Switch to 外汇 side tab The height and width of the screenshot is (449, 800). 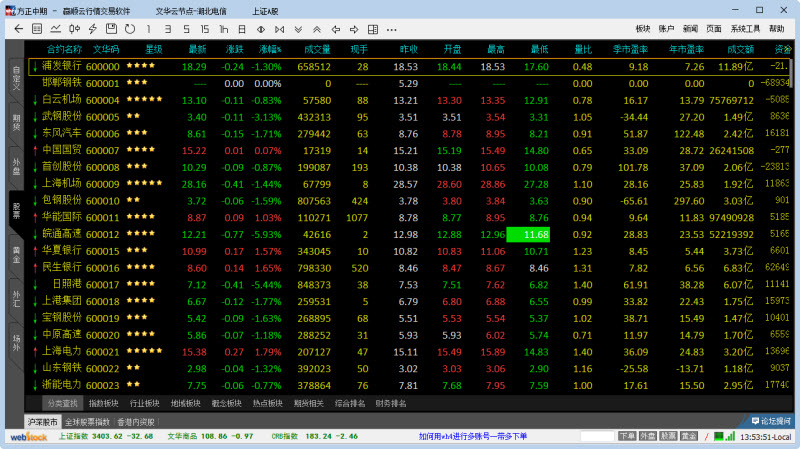pos(16,298)
